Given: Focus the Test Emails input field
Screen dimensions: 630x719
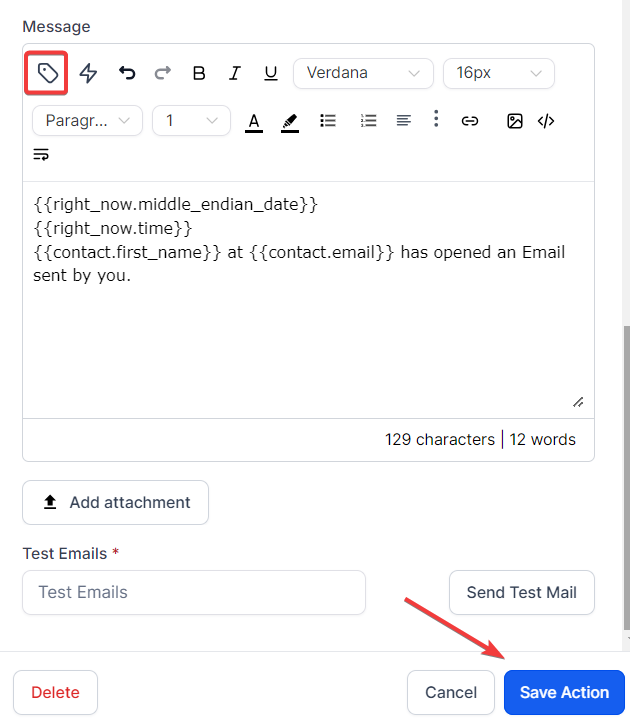Looking at the screenshot, I should [x=194, y=592].
